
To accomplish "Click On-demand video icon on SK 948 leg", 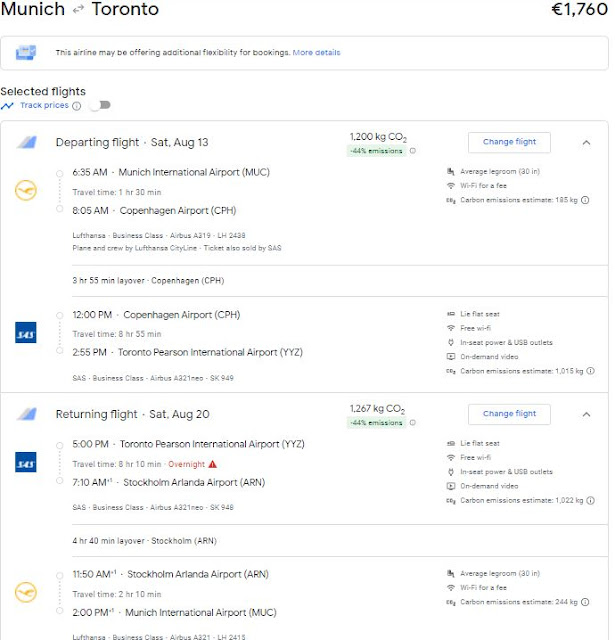I will click(451, 486).
